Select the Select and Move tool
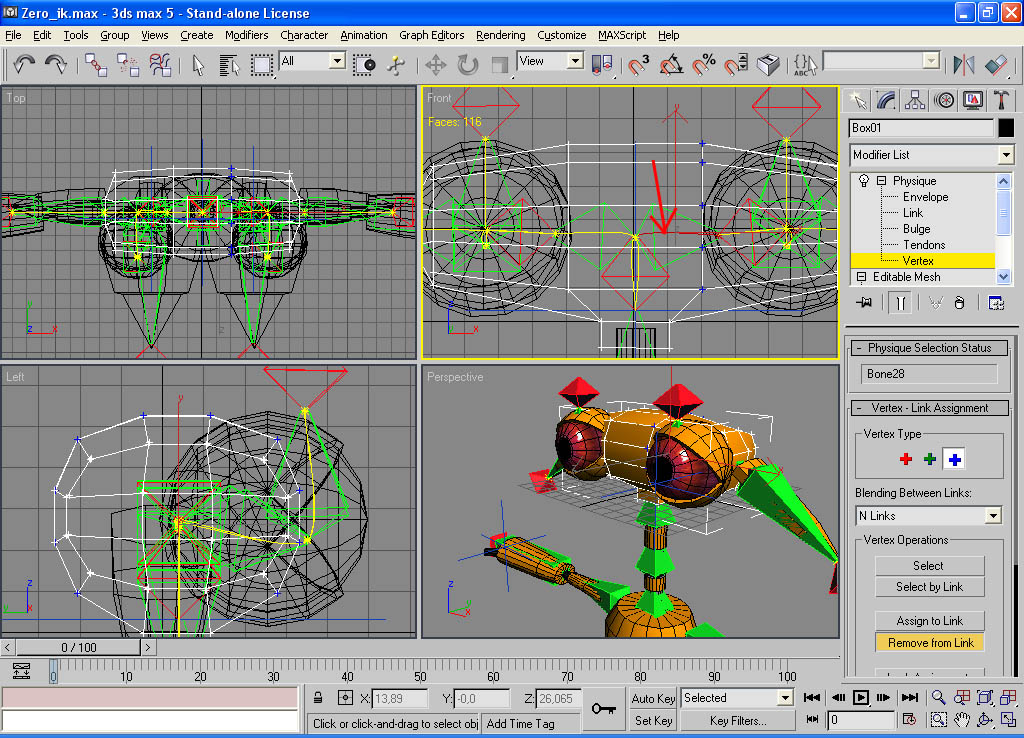Screen dimensions: 1024x738 [435, 65]
